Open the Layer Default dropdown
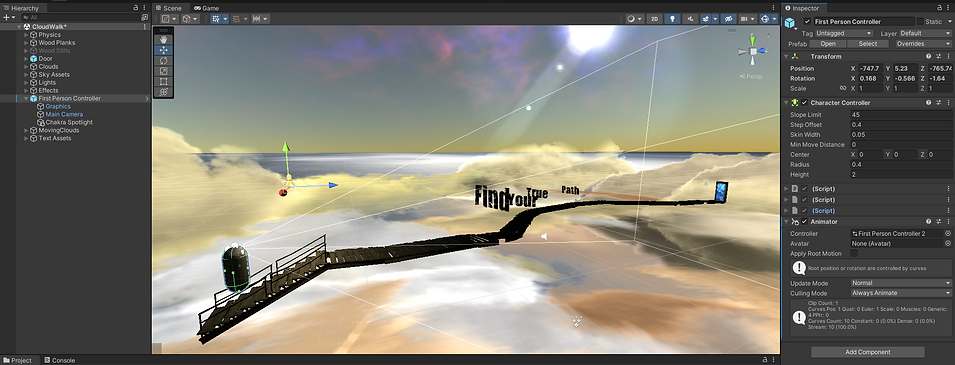The image size is (955, 365). click(x=925, y=33)
